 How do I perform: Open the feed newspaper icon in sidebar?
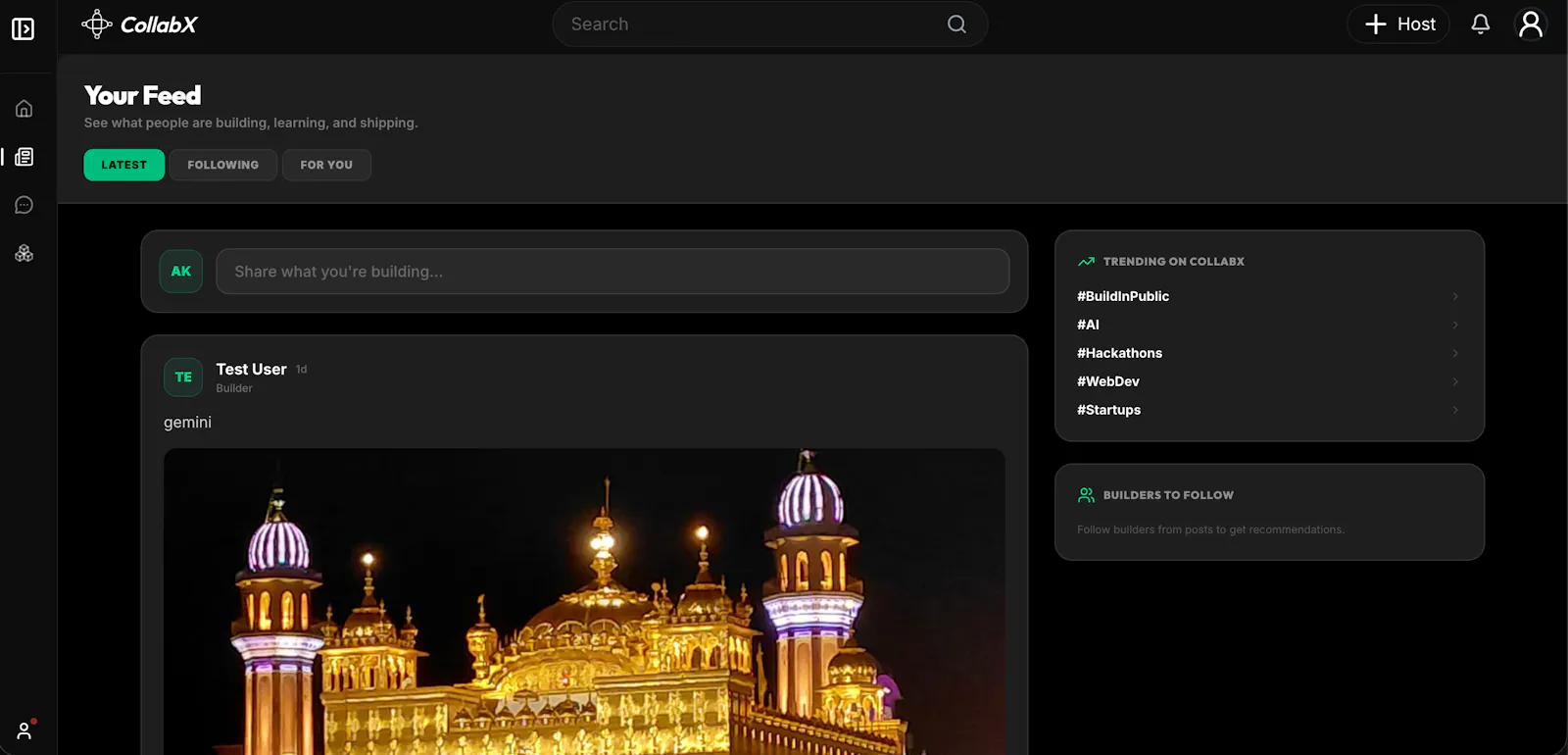coord(24,157)
